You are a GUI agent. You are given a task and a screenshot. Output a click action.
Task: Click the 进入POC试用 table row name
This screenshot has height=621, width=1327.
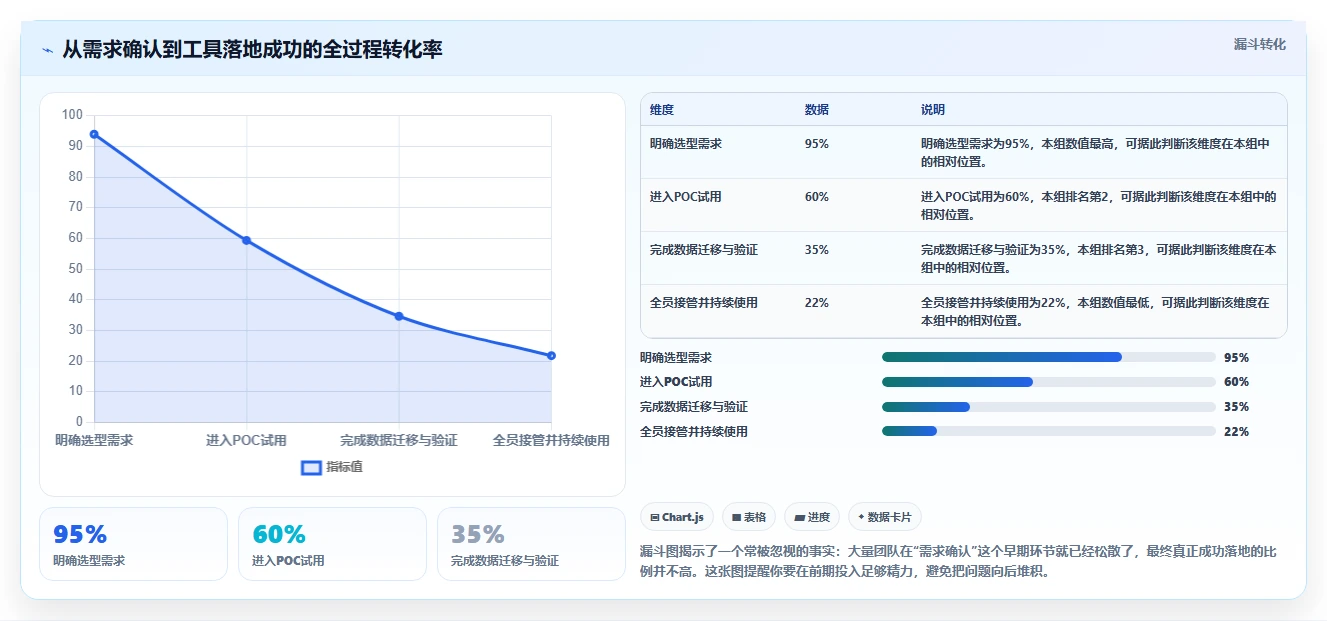pos(685,197)
